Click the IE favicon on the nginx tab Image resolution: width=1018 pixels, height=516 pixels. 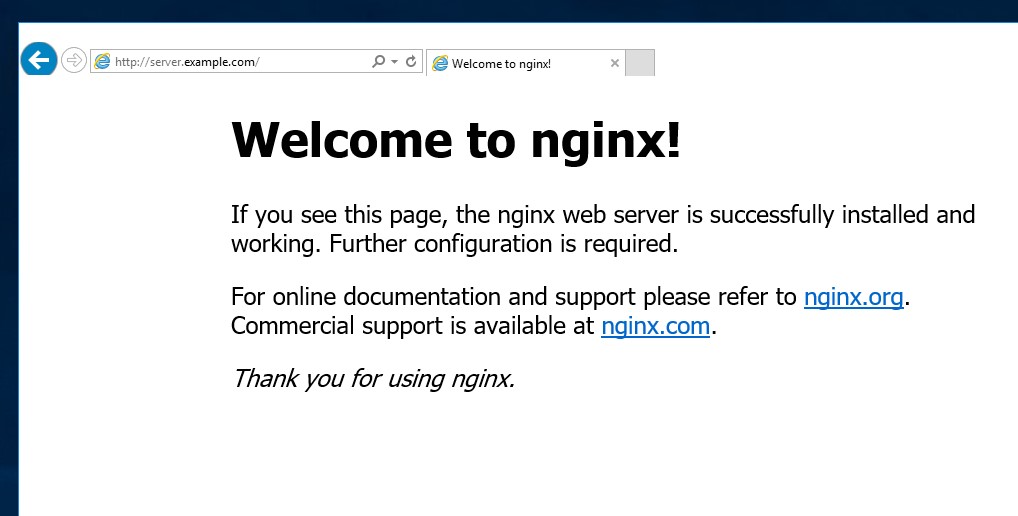(440, 63)
